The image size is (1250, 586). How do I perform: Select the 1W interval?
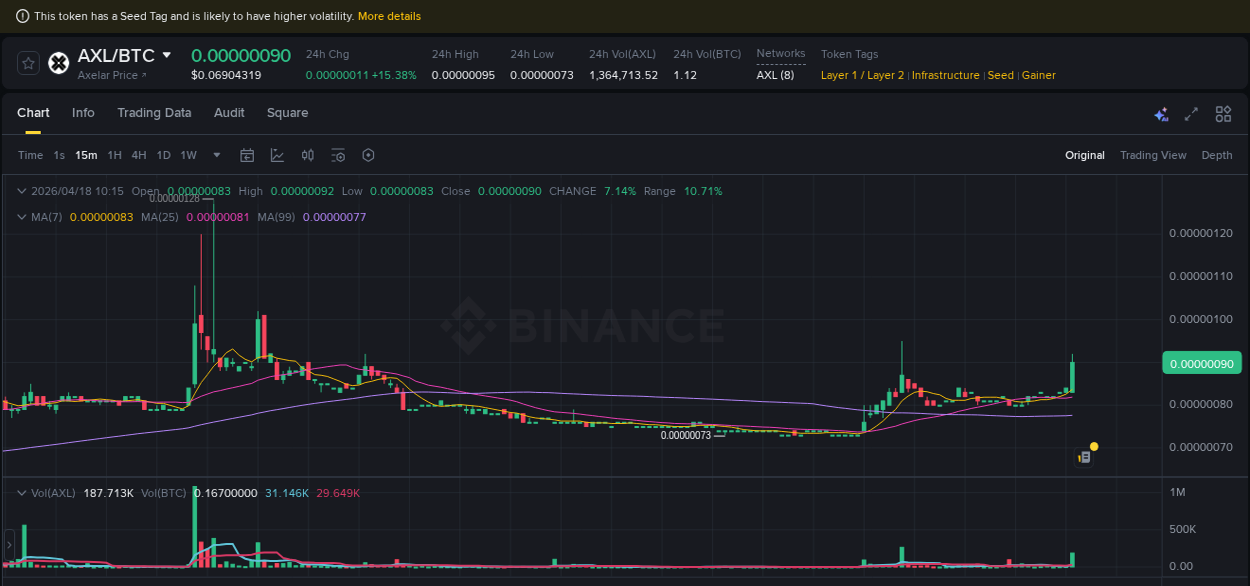click(188, 155)
